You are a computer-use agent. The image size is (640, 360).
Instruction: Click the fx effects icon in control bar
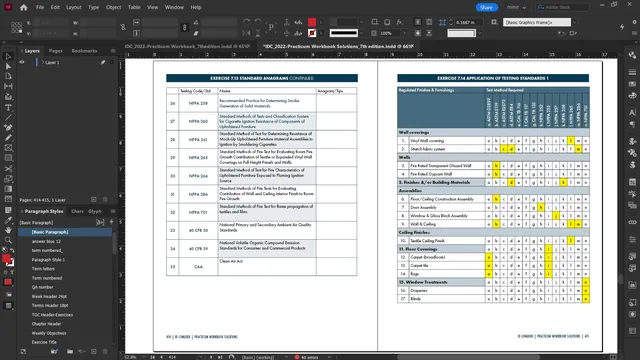tap(400, 22)
